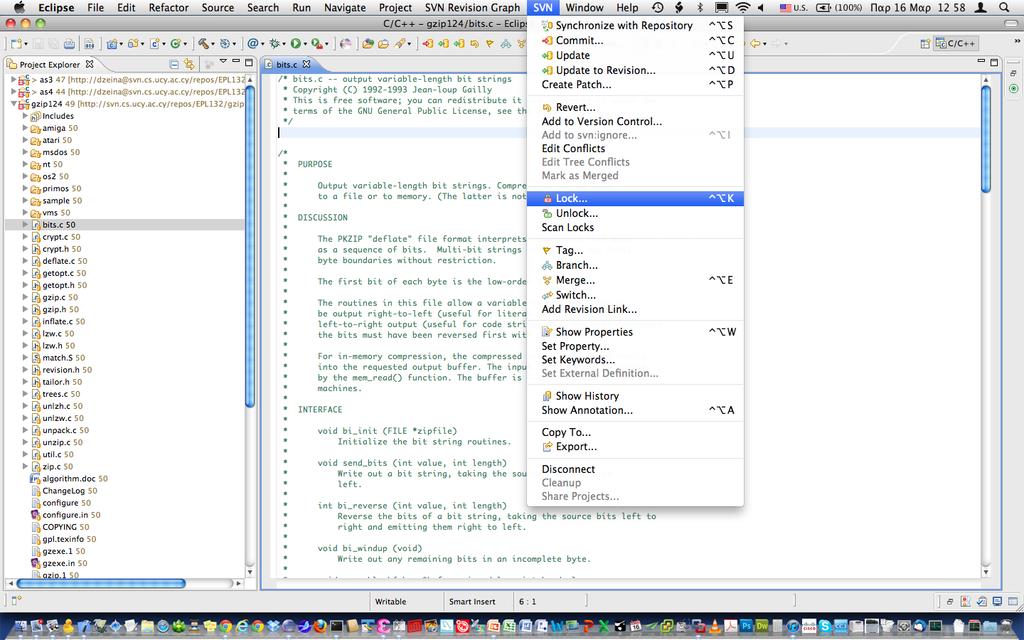This screenshot has height=640, width=1024.
Task: Select Set Property... menu entry
Action: [635, 347]
